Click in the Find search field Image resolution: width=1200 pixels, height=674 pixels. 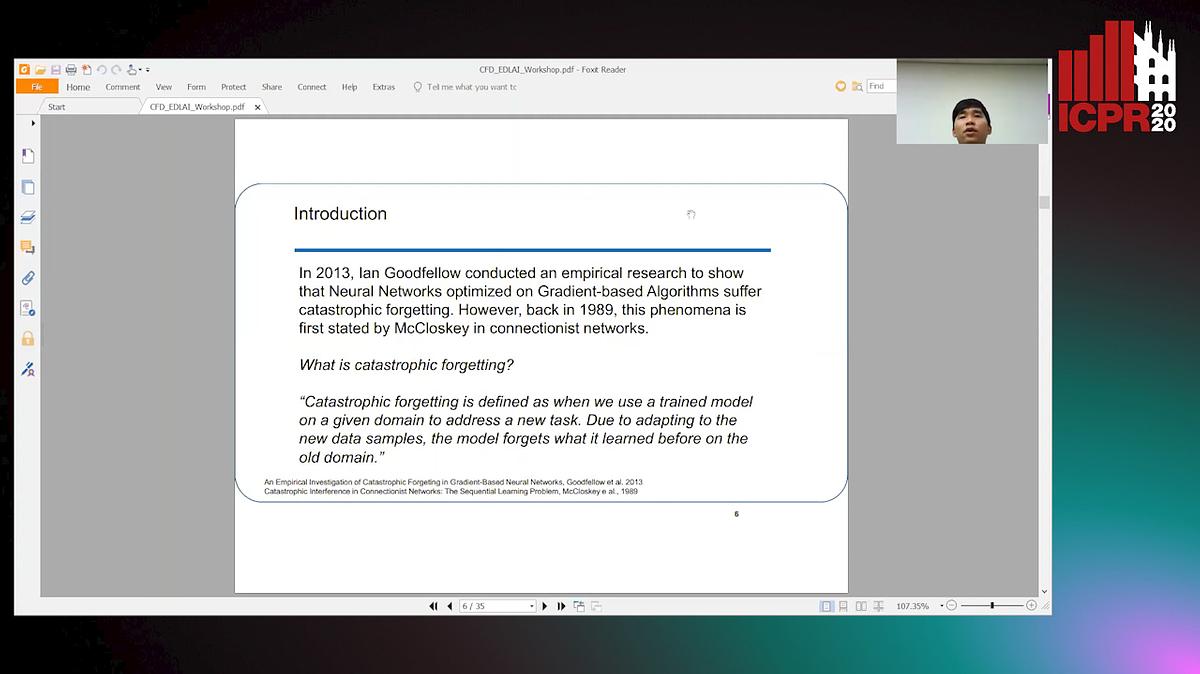point(881,85)
